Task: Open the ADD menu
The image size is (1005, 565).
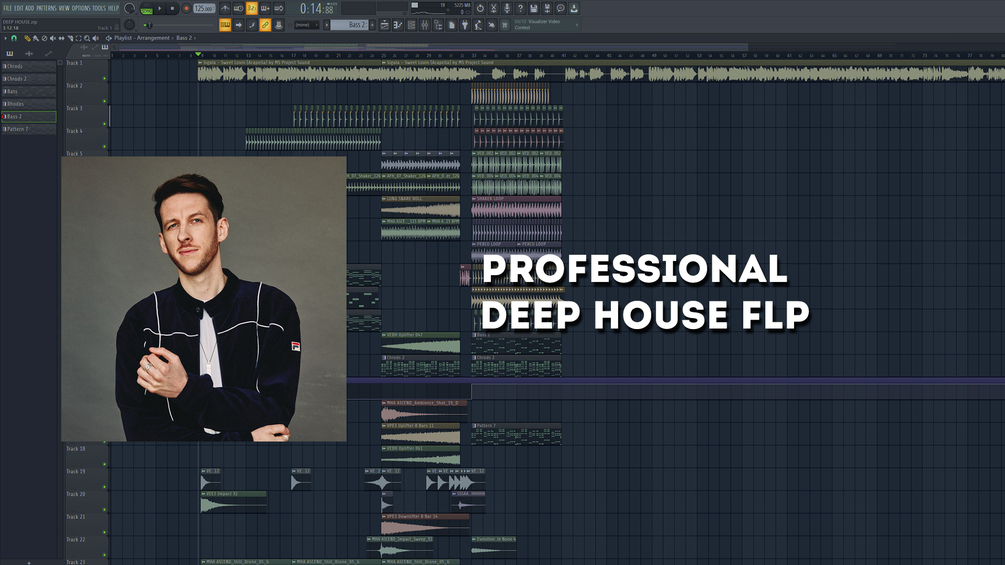Action: tap(29, 8)
